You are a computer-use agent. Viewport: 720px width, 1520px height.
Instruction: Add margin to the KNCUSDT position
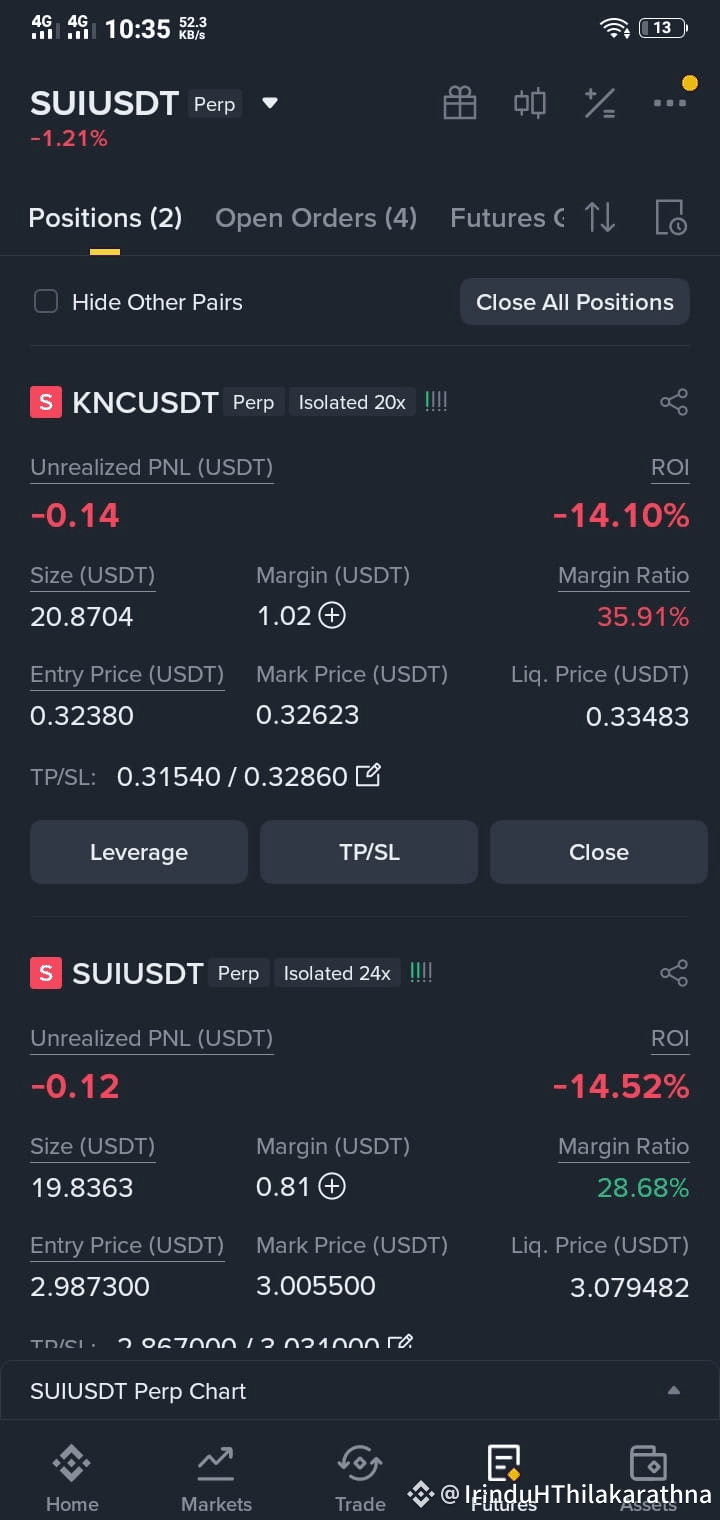332,615
